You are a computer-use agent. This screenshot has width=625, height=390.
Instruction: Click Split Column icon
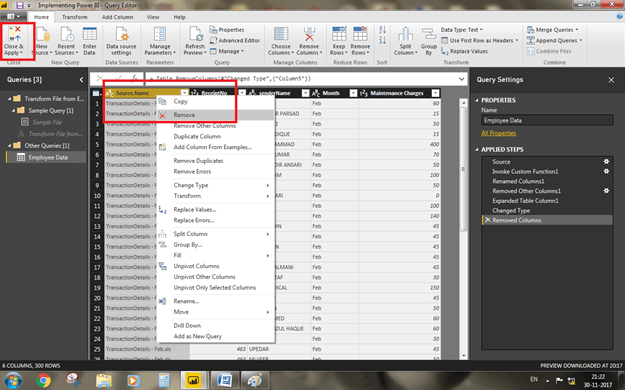(405, 34)
